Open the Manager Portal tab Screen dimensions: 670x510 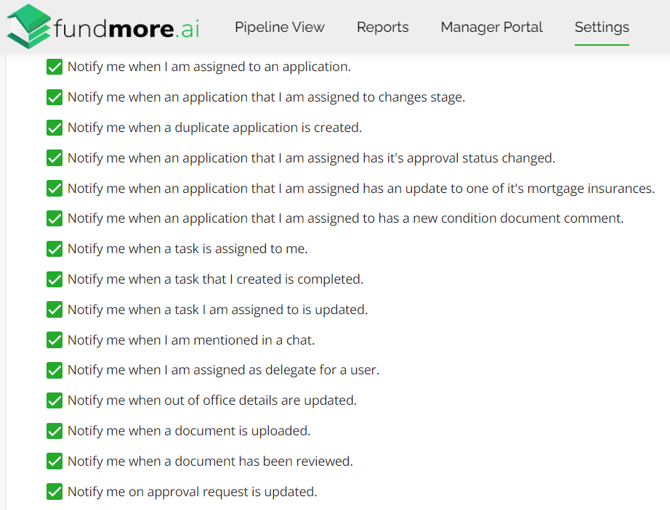[x=491, y=27]
